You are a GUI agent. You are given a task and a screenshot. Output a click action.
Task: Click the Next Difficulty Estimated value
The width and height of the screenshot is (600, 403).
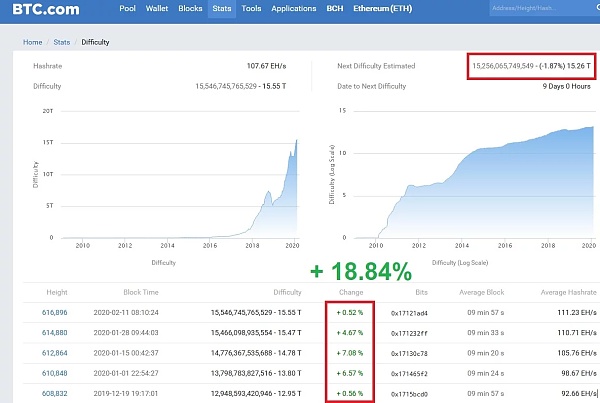(530, 66)
